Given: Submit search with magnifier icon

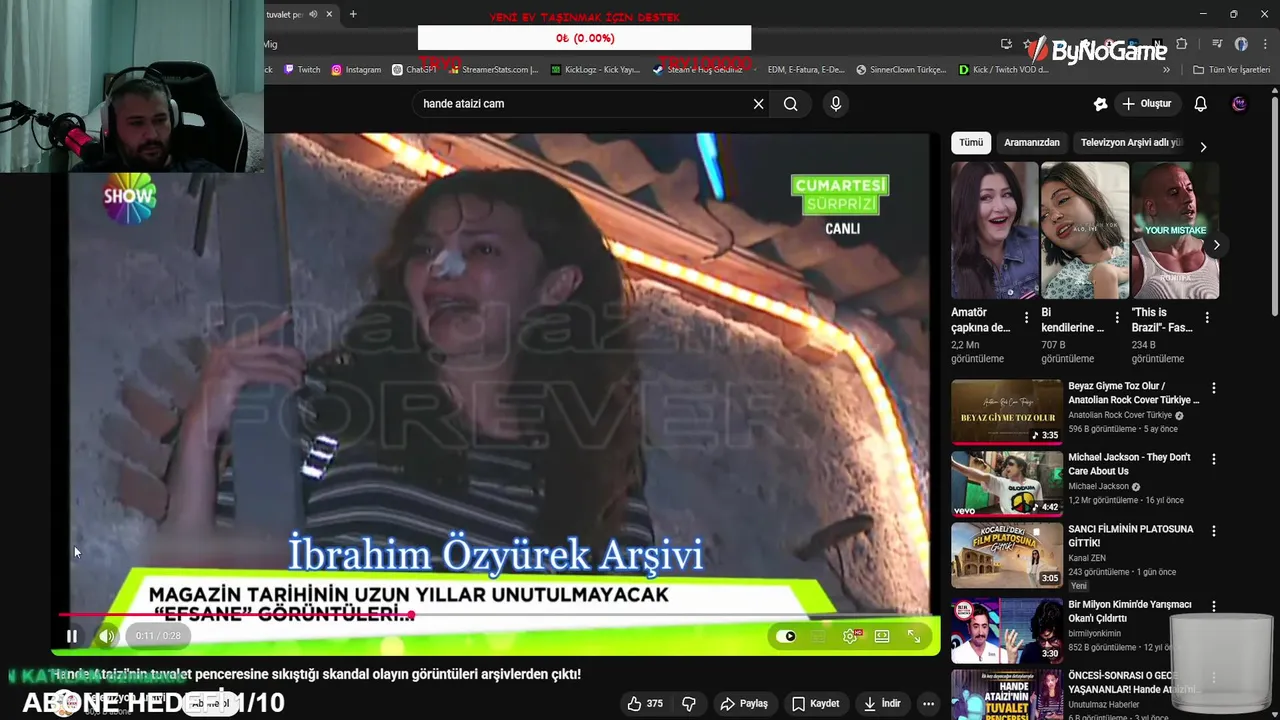Looking at the screenshot, I should tap(791, 104).
